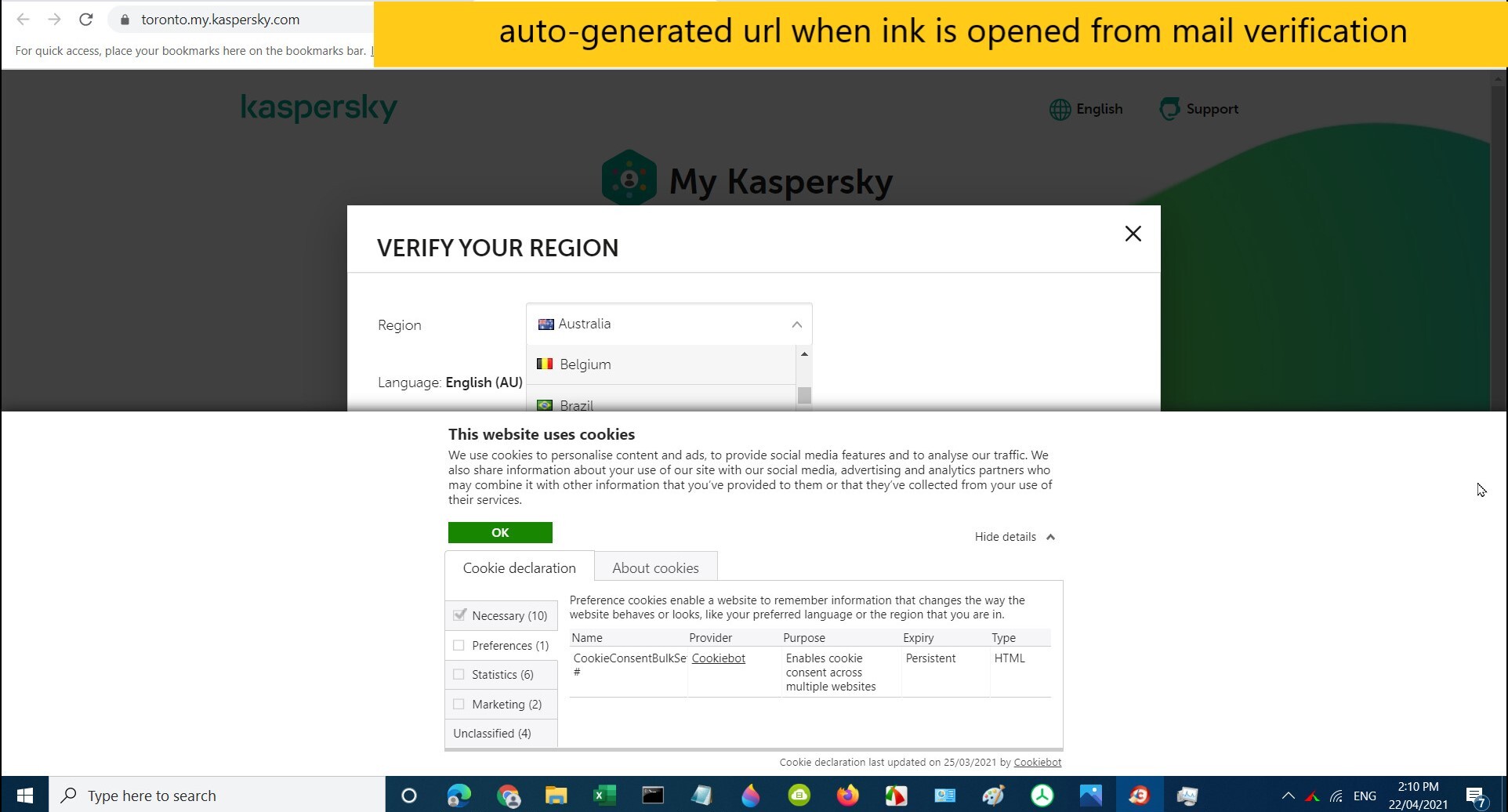Open the red-green flag app taskbar icon
The width and height of the screenshot is (1508, 812).
pos(896,796)
